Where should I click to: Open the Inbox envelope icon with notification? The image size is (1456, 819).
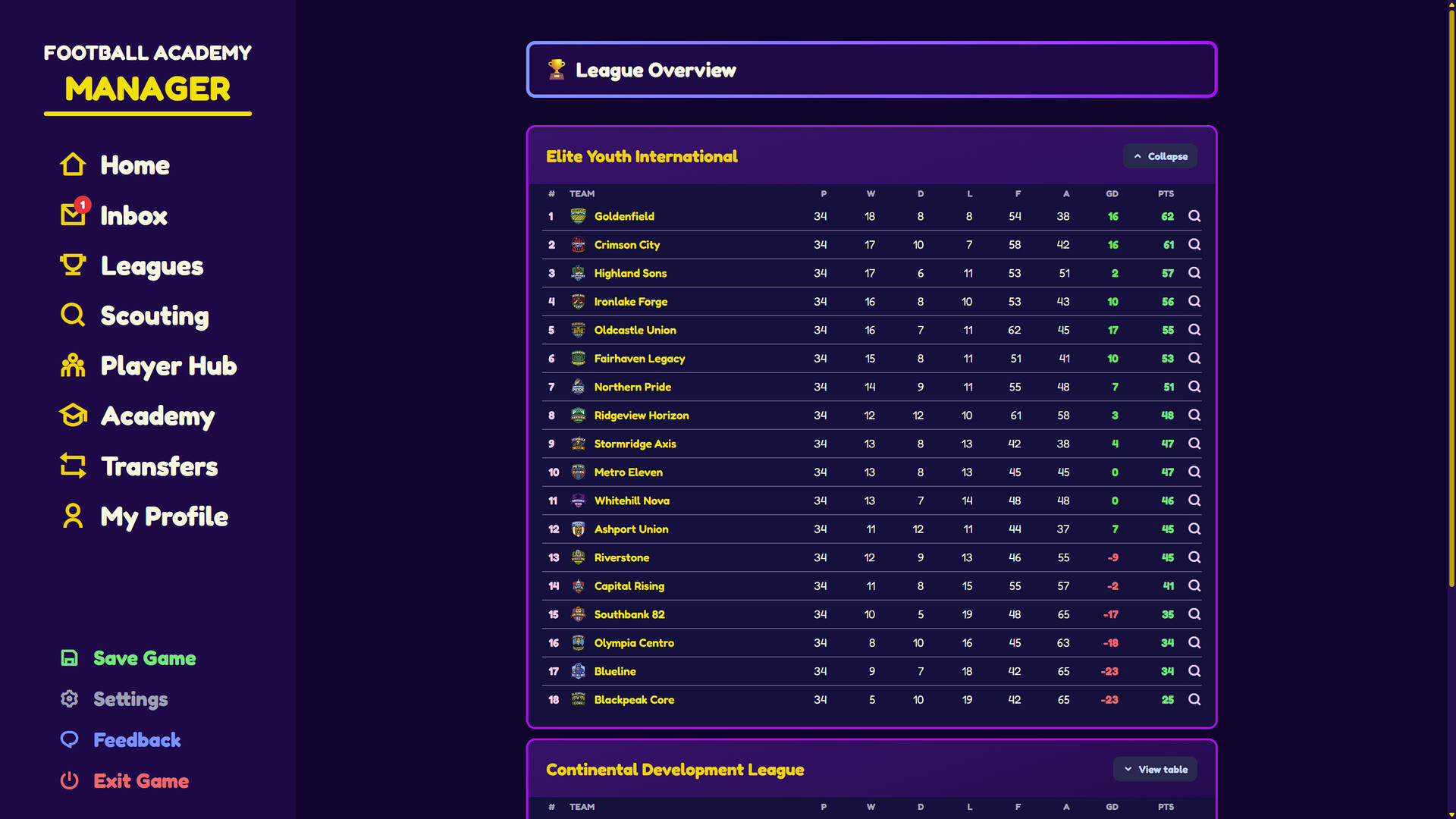(74, 215)
